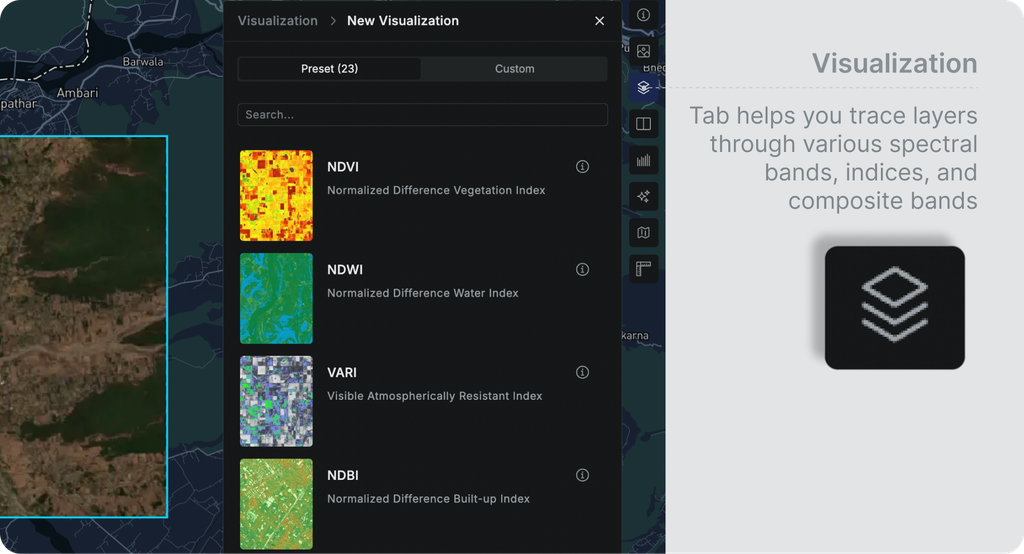Viewport: 1024px width, 554px height.
Task: Show info for NDWI preset
Action: click(x=583, y=269)
